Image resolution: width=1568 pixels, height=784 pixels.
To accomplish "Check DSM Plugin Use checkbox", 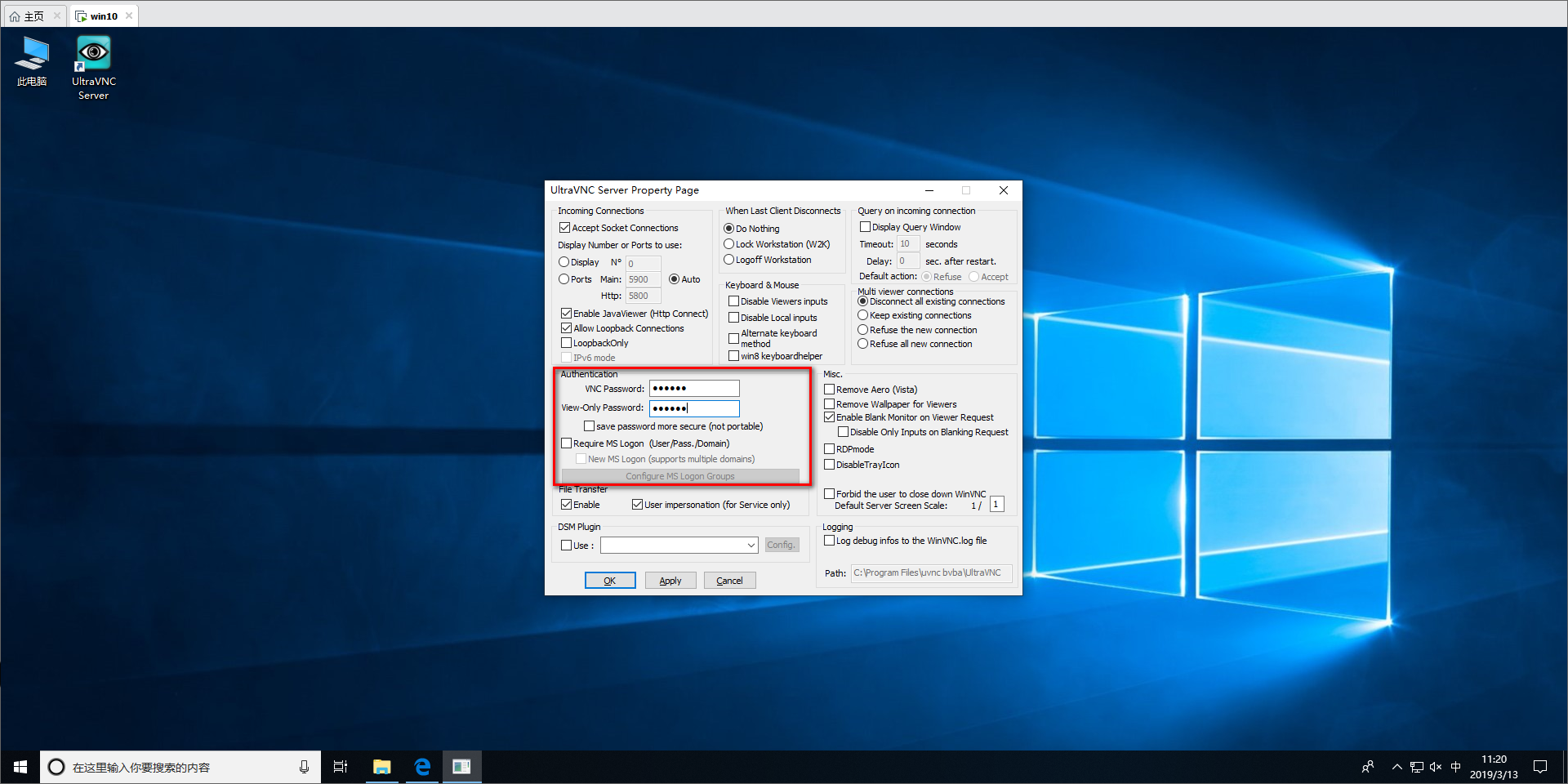I will tap(566, 546).
